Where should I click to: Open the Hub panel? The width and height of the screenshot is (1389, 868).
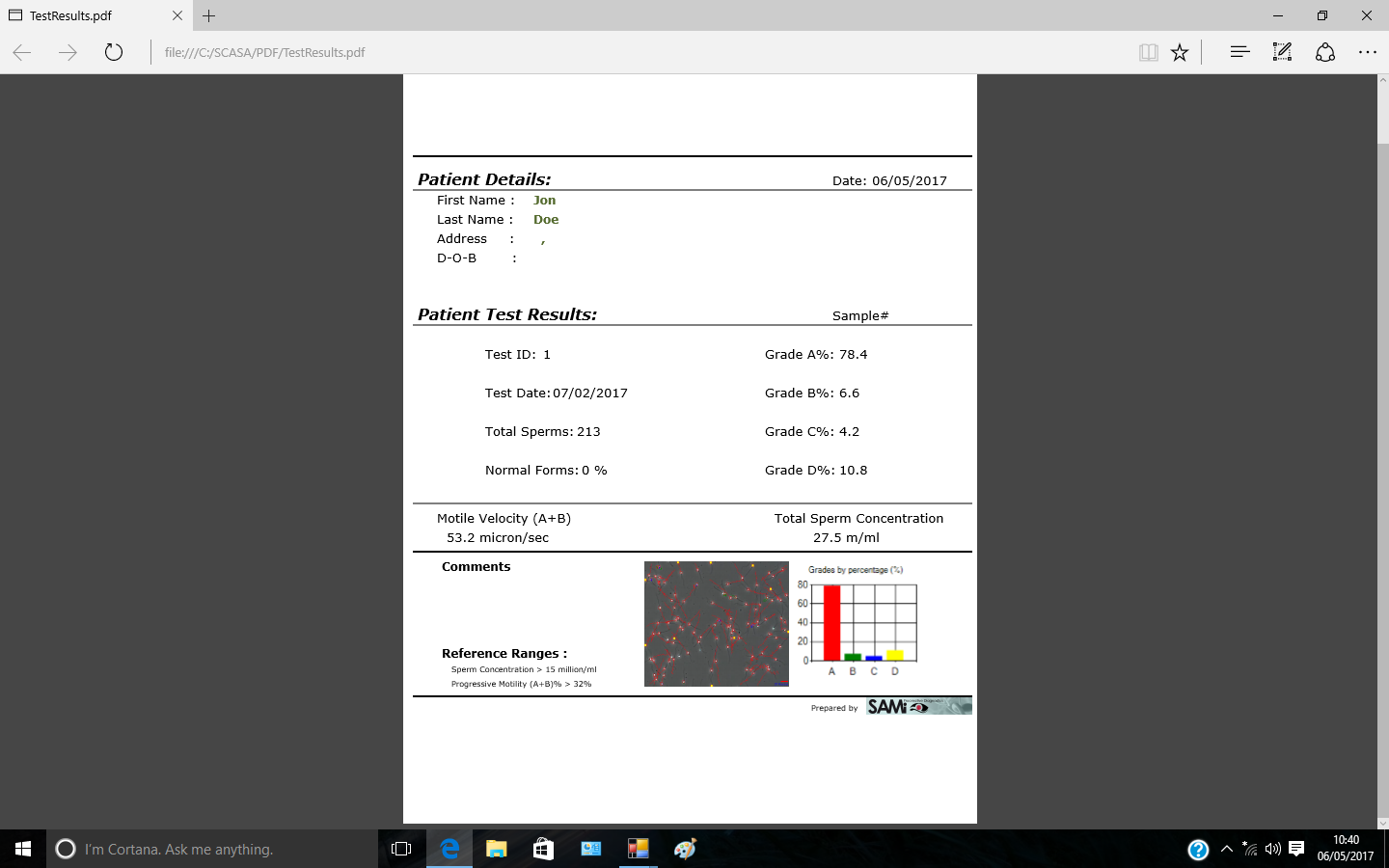(1239, 52)
